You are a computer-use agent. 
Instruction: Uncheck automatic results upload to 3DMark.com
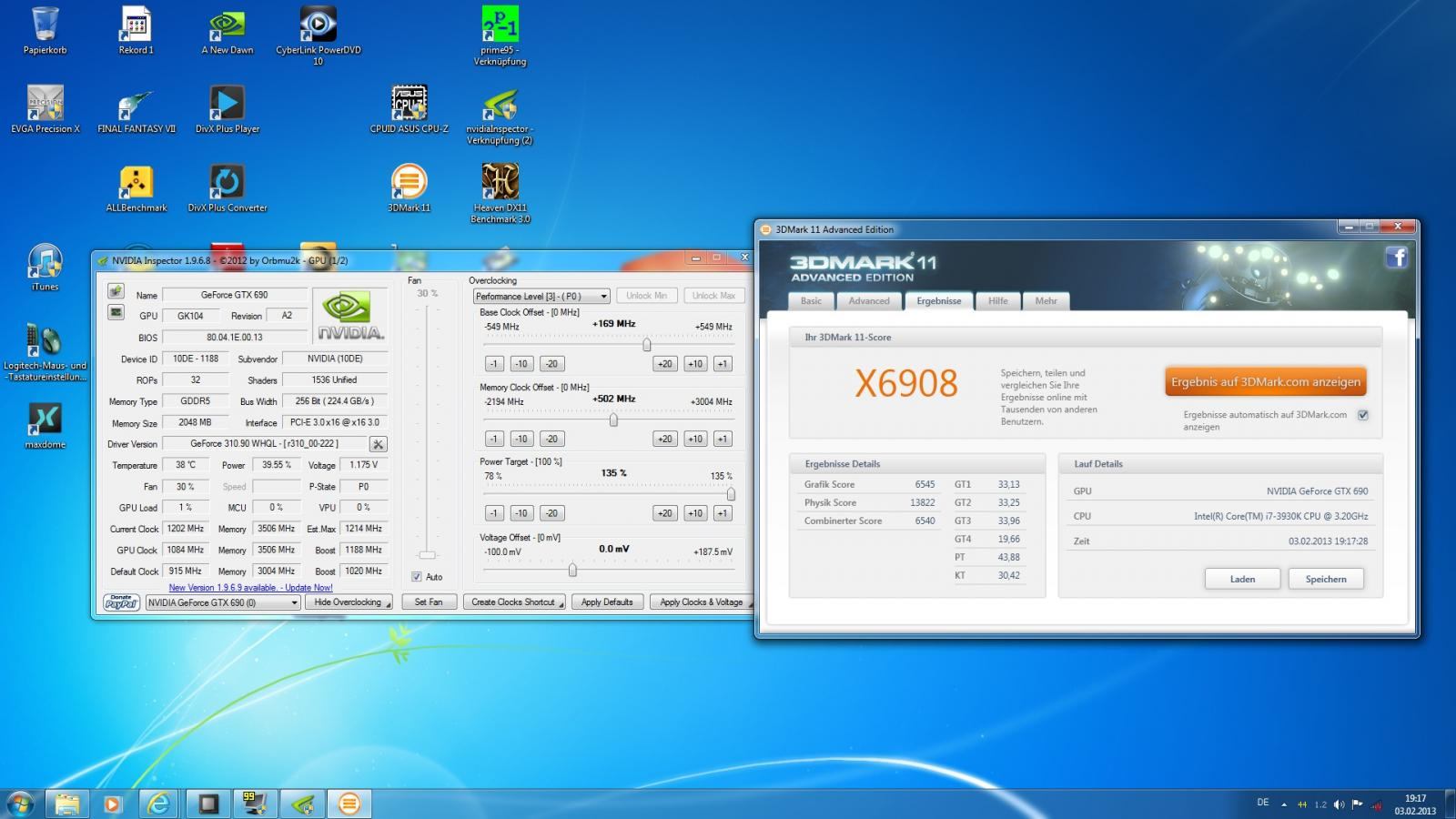(x=1363, y=415)
